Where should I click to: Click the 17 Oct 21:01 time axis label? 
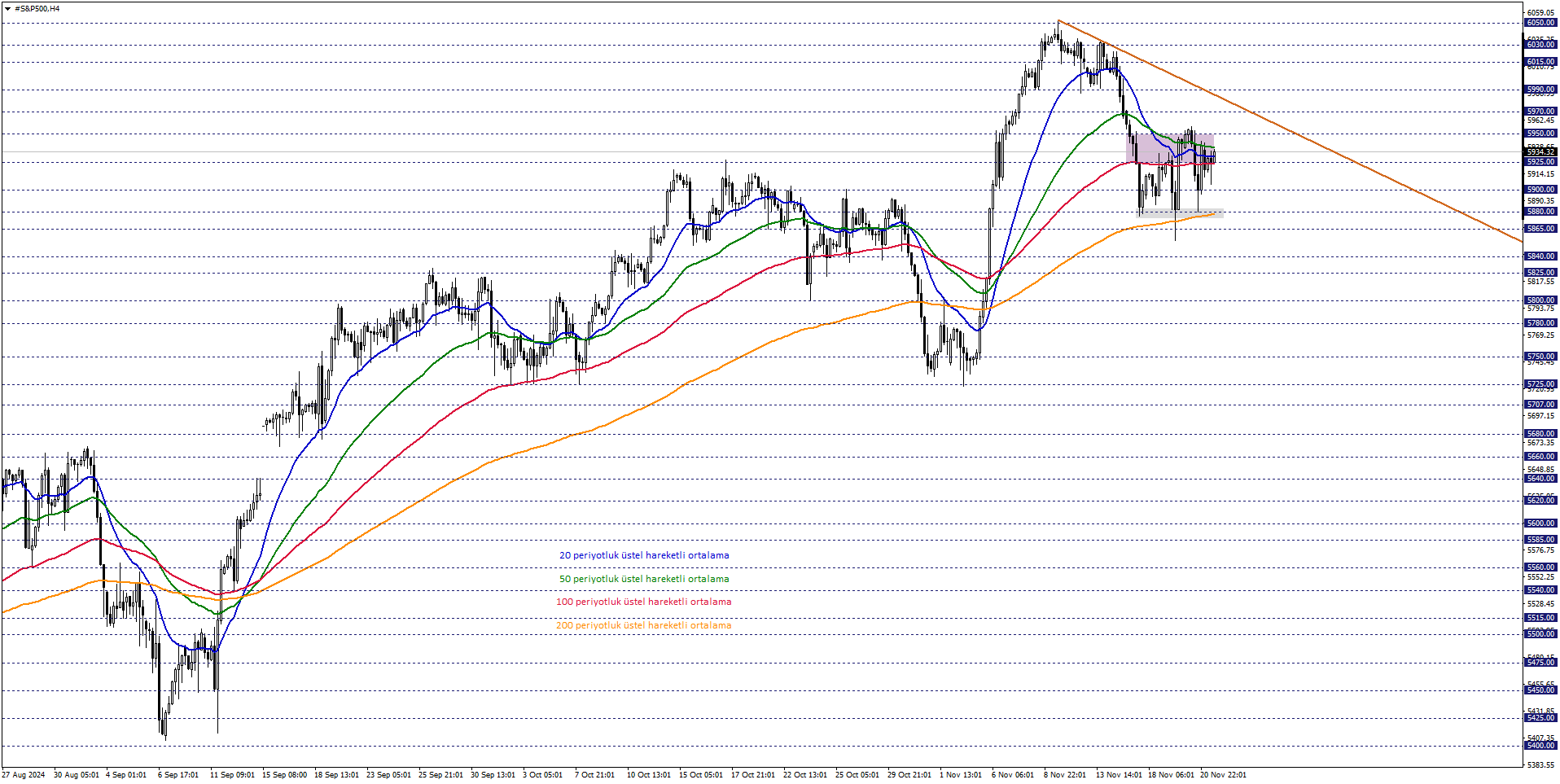tap(753, 775)
